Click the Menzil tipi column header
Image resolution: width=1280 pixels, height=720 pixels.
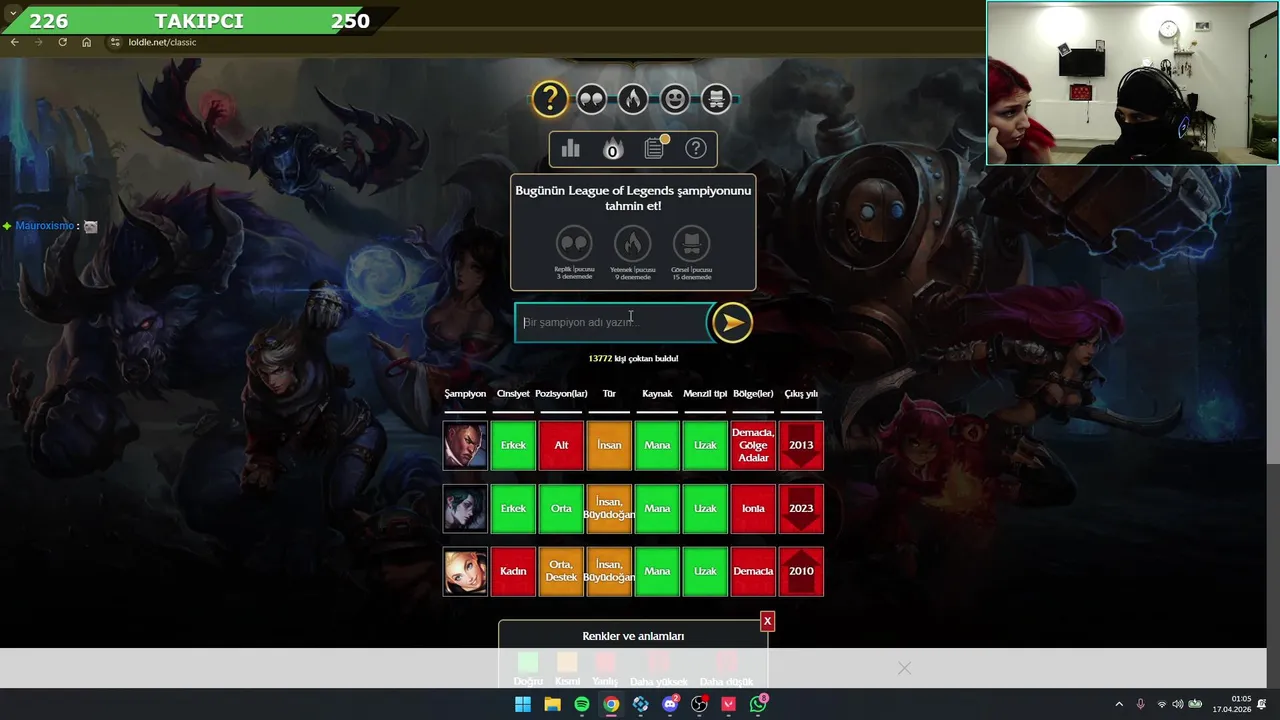(x=705, y=394)
